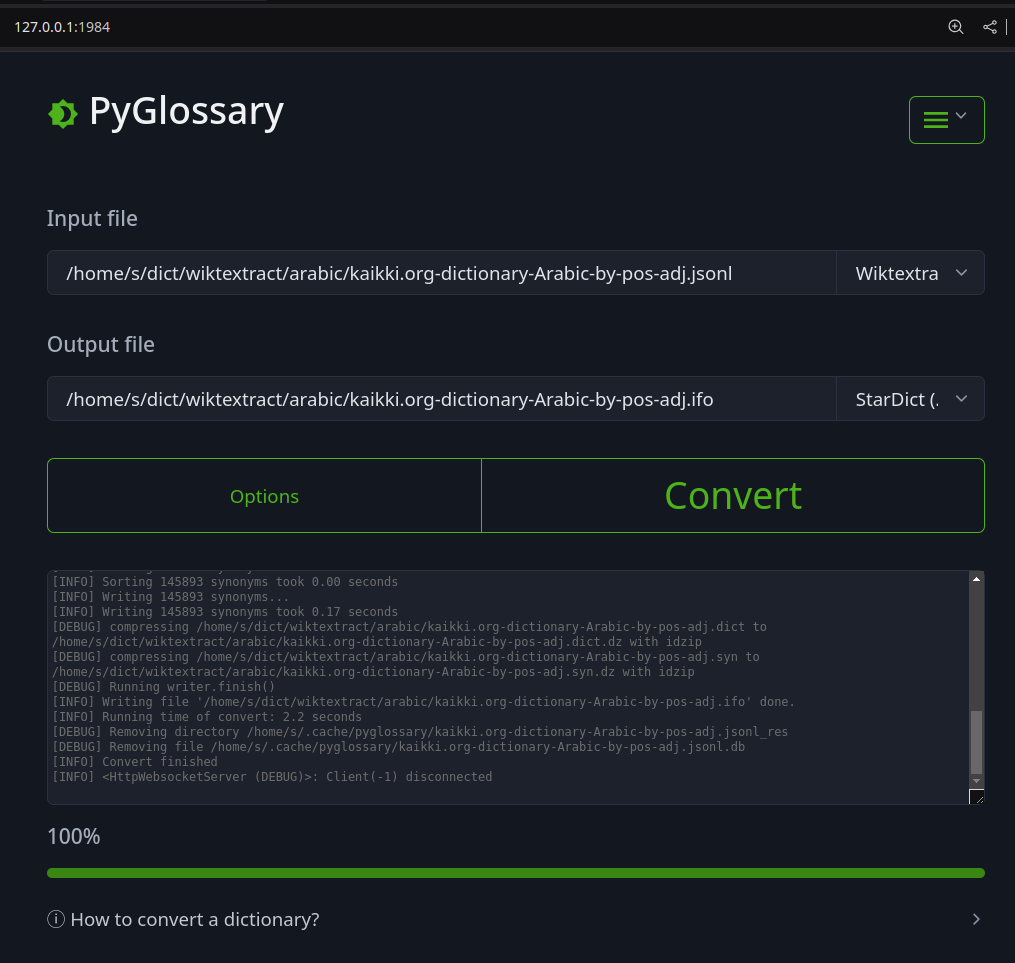Open the Wiktextract input format dropdown
The image size is (1015, 963).
click(x=910, y=272)
